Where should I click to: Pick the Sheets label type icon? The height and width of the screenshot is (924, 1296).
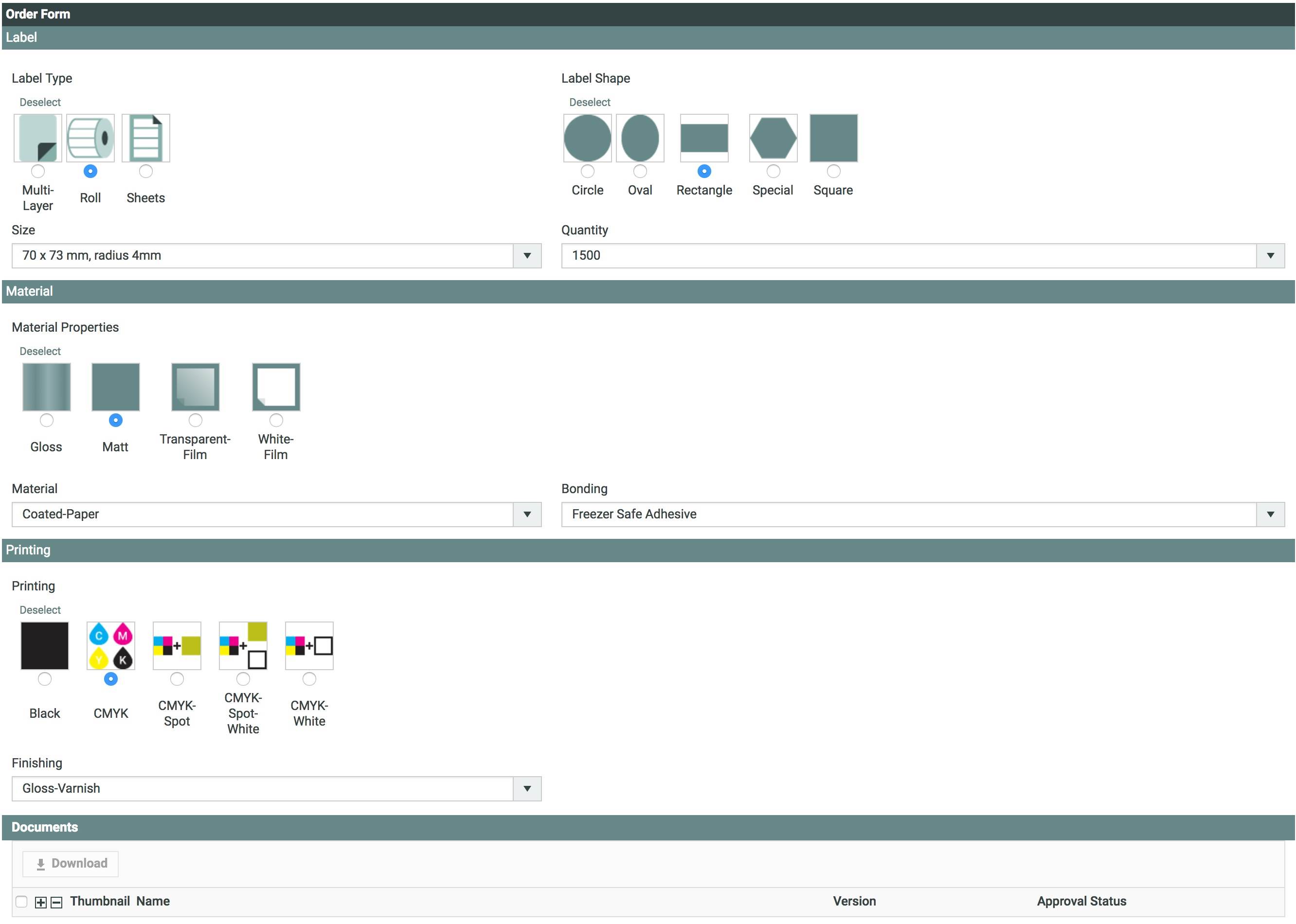[x=146, y=138]
